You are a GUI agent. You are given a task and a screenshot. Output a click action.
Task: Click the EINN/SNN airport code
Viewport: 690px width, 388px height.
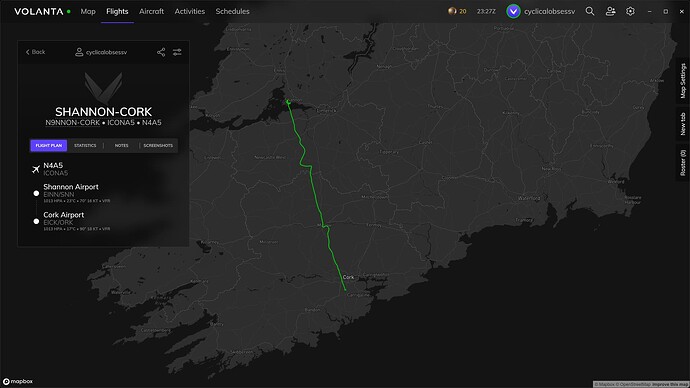coord(59,194)
